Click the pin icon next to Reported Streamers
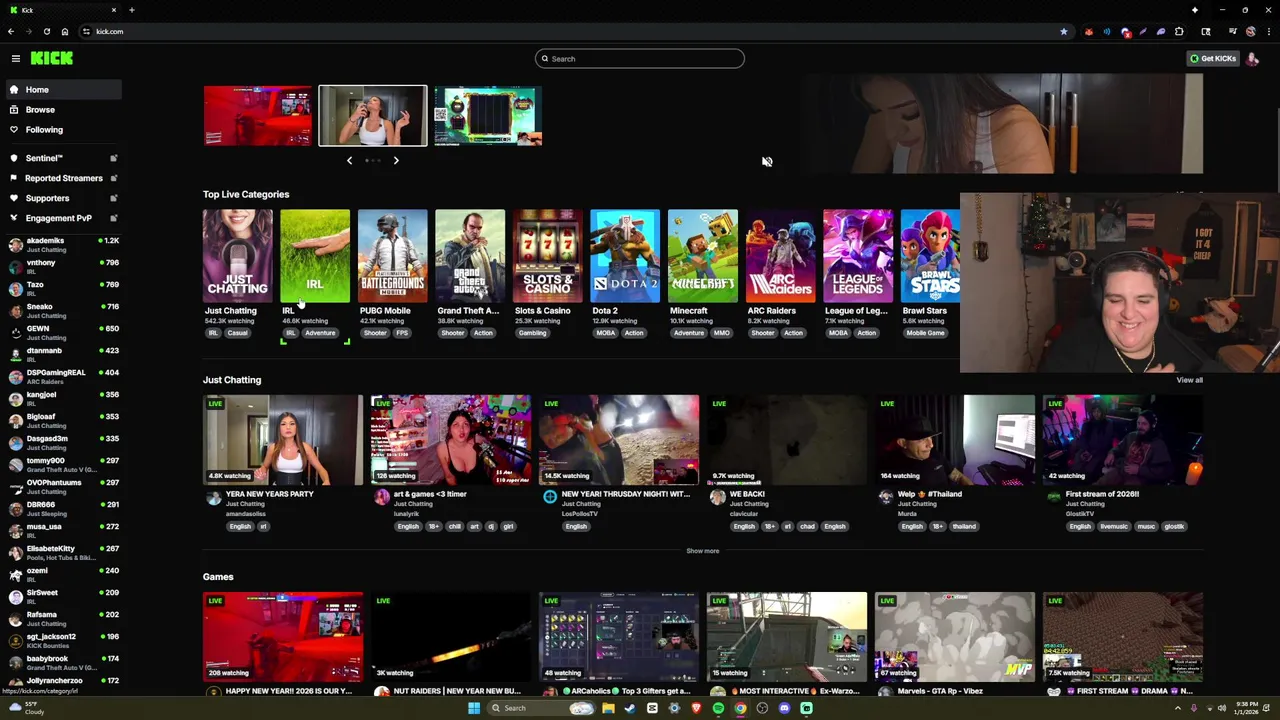The height and width of the screenshot is (720, 1280). (x=113, y=178)
